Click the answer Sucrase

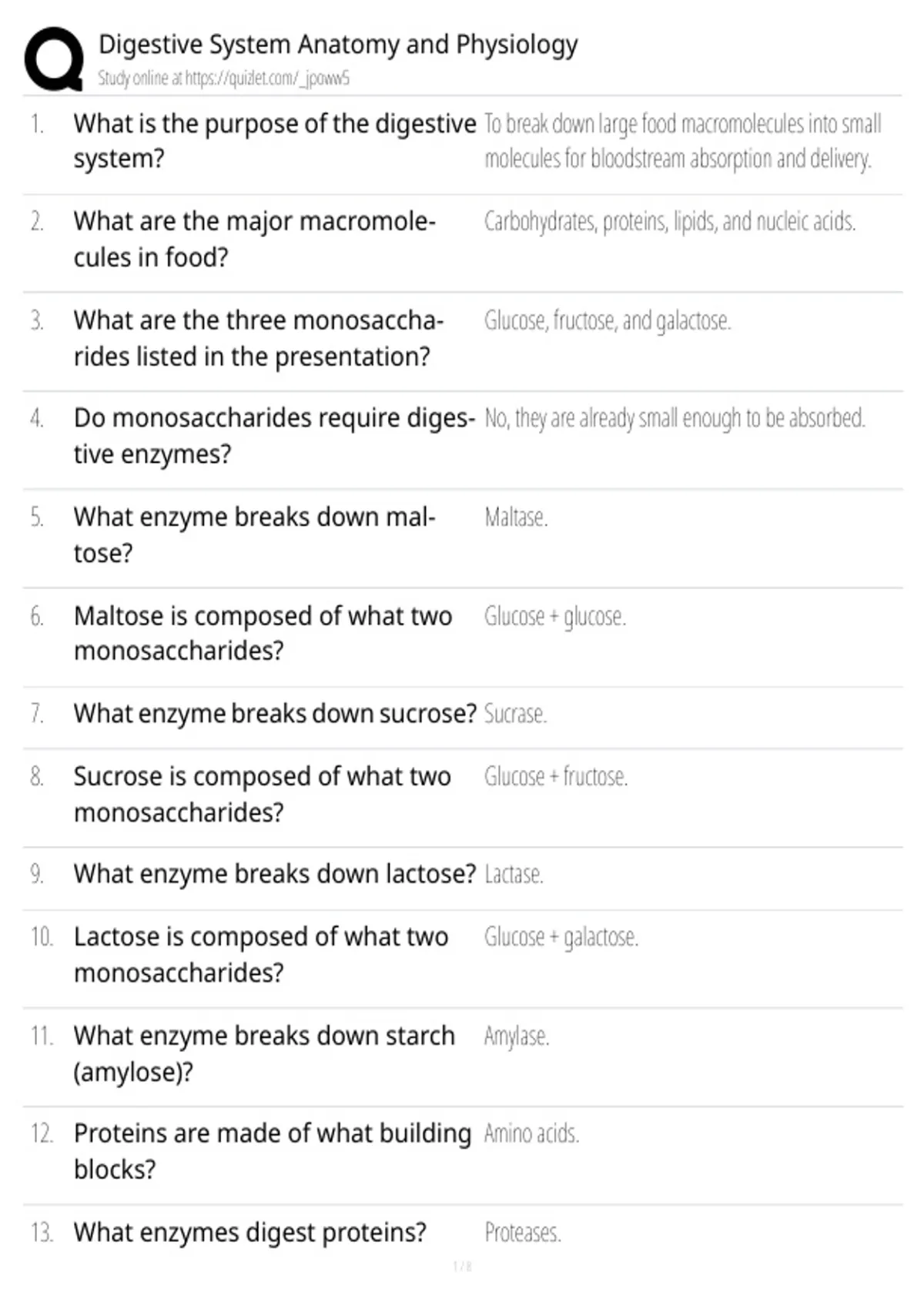515,715
